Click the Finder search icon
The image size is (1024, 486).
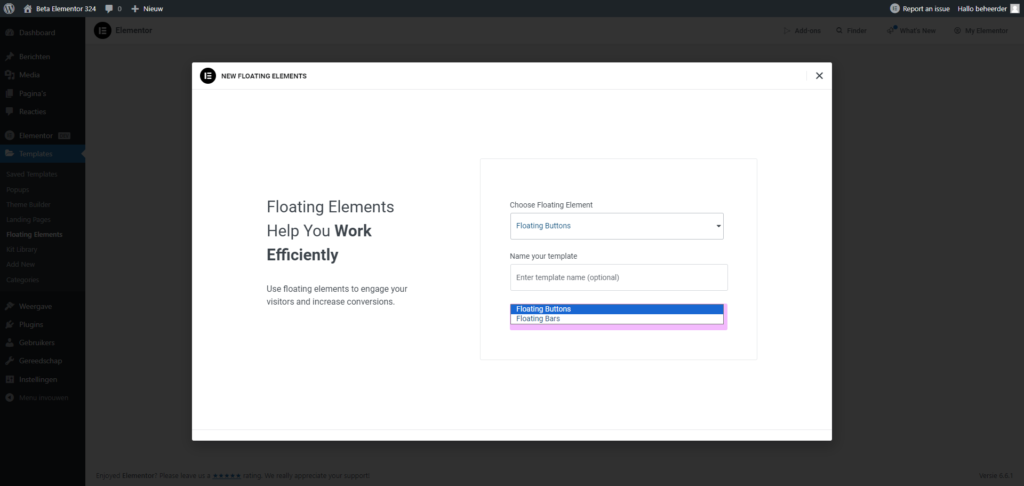[839, 31]
